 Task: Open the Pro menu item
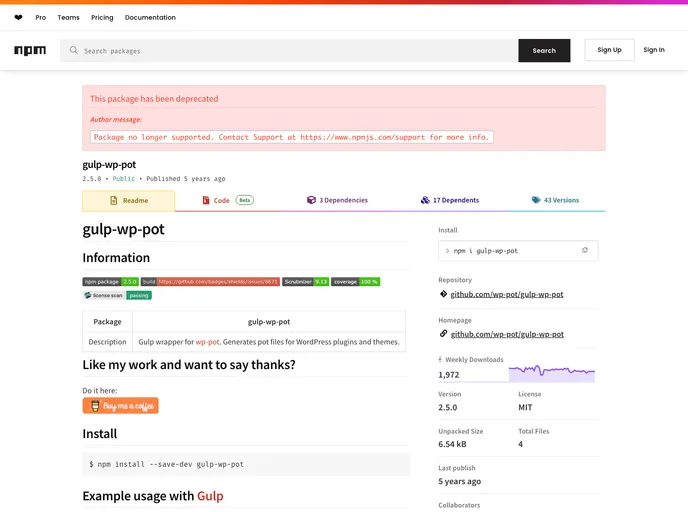coord(40,18)
